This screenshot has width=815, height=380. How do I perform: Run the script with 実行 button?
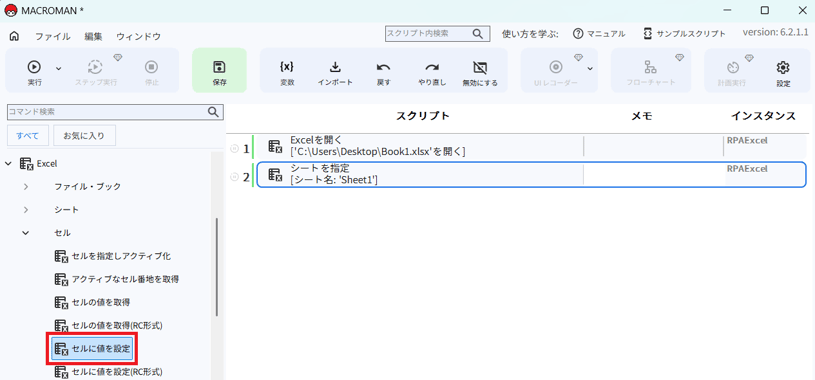coord(34,73)
